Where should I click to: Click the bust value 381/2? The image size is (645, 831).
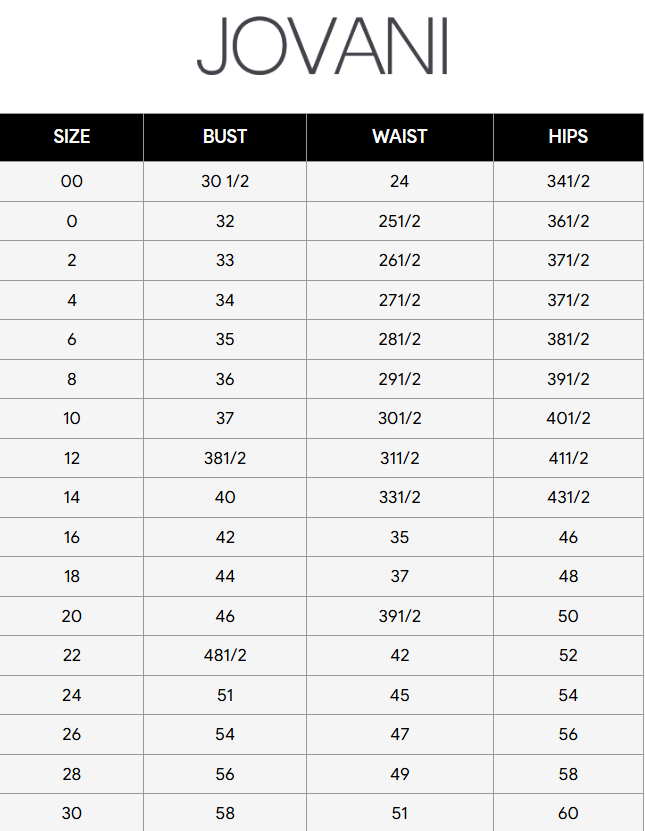[x=225, y=458]
